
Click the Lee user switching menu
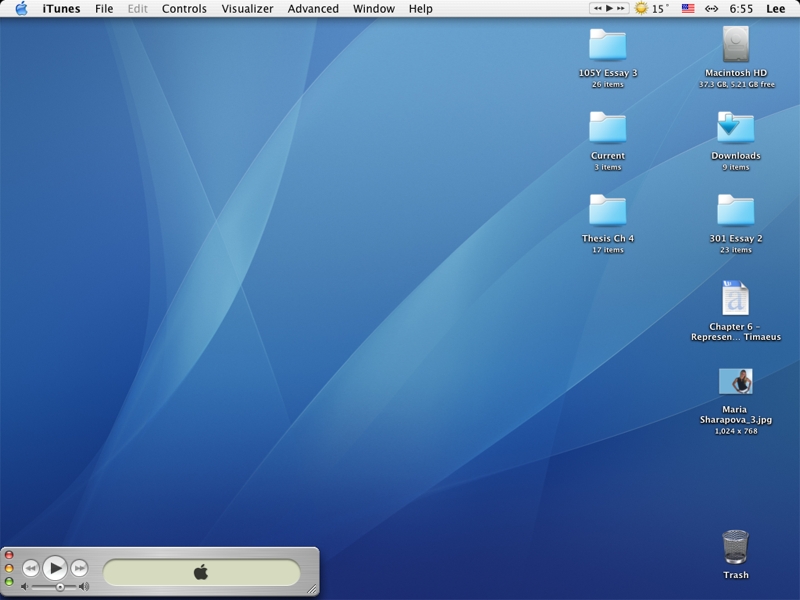point(775,9)
